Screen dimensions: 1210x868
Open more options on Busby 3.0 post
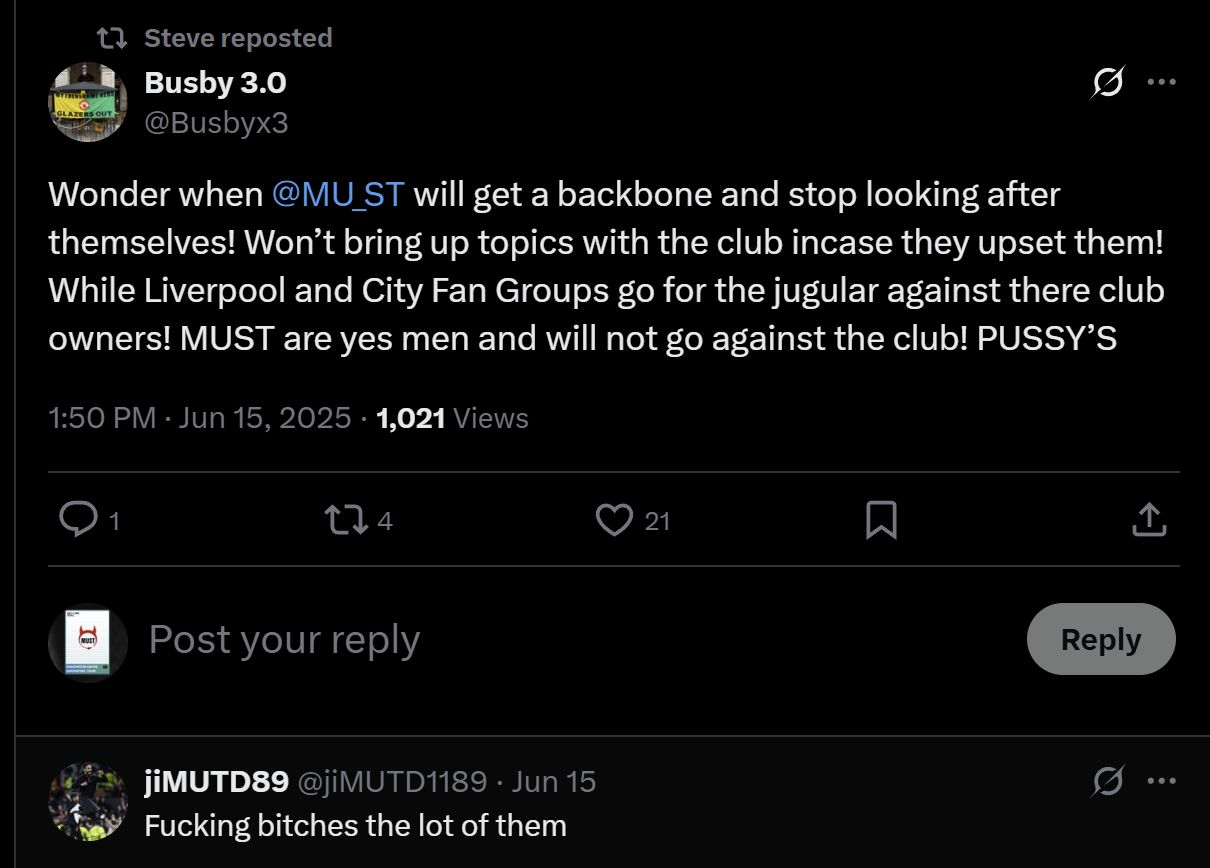tap(1161, 82)
